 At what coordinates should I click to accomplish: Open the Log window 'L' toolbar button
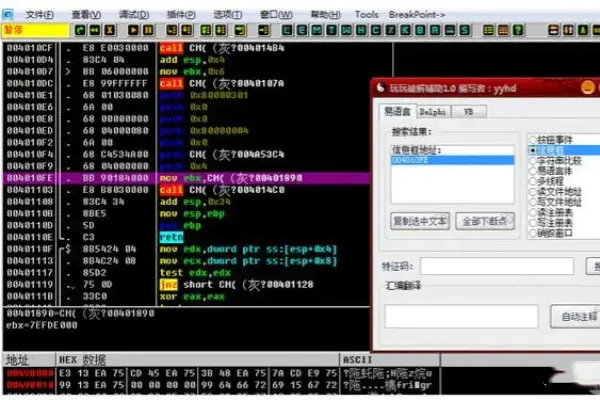[x=287, y=30]
